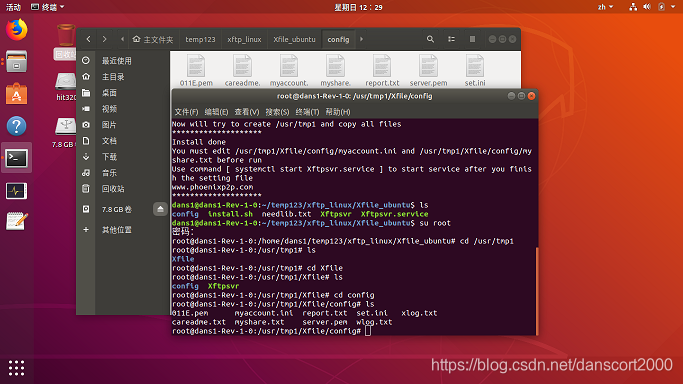Search in the file manager
The image size is (683, 384).
[x=430, y=39]
